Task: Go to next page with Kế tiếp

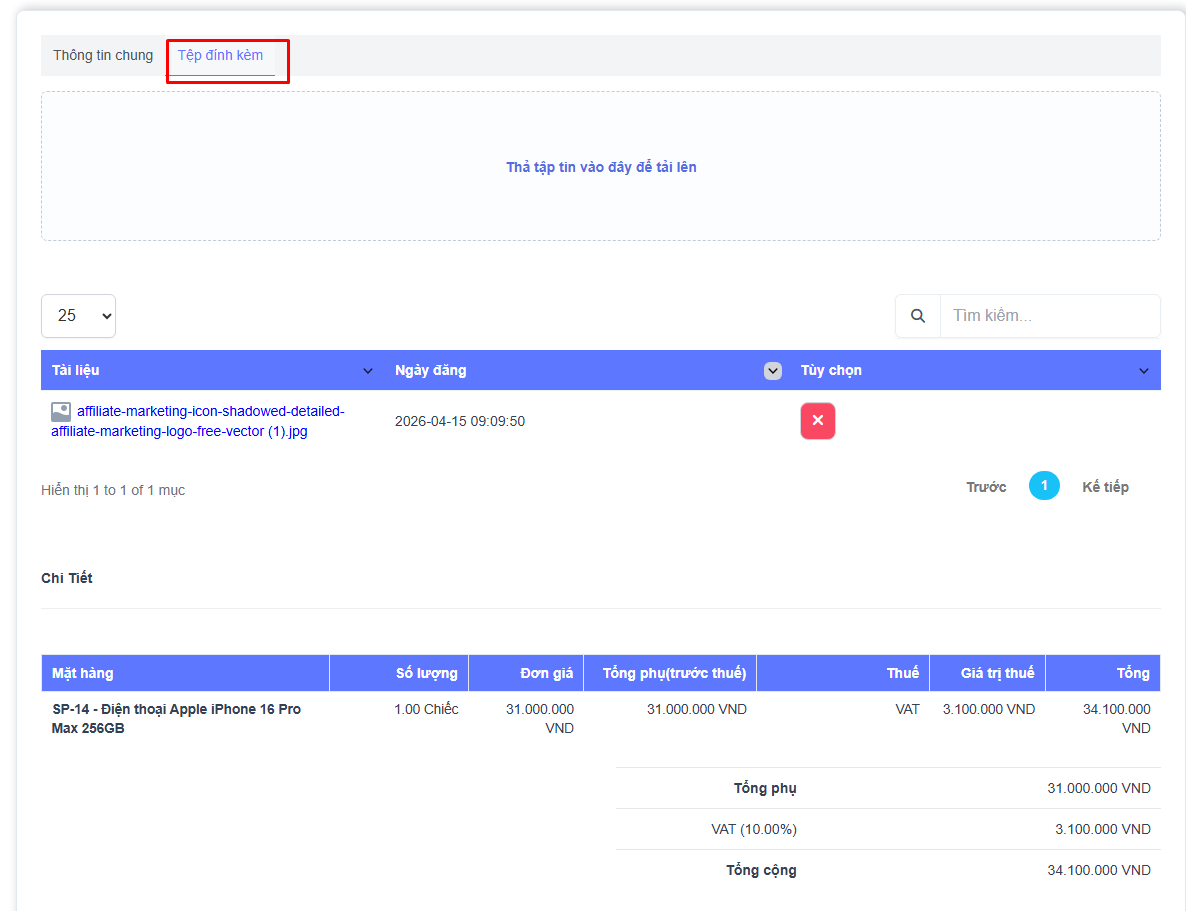Action: [x=1105, y=487]
